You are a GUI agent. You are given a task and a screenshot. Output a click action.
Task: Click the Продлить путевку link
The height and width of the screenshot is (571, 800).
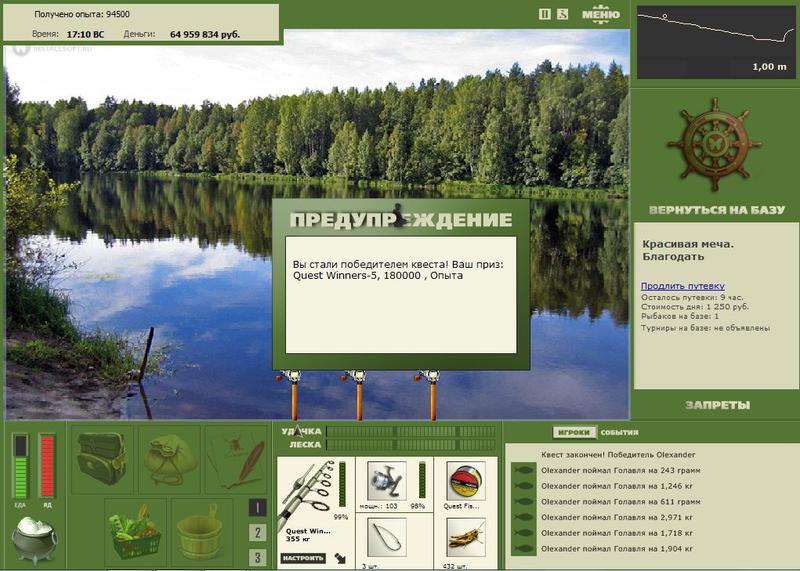click(x=683, y=286)
